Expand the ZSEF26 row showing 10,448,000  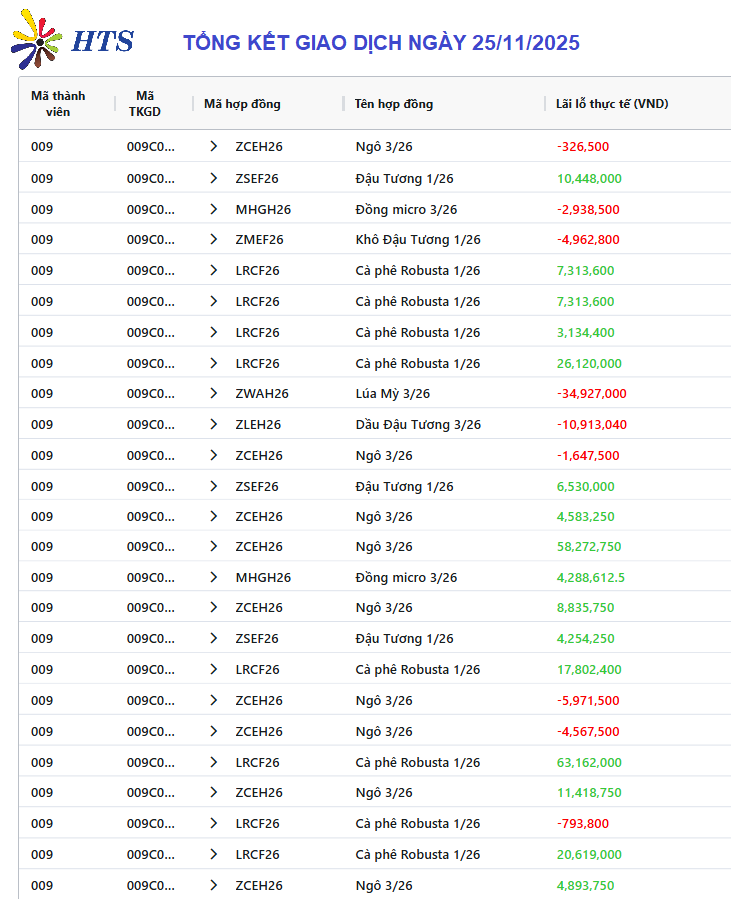coord(213,179)
